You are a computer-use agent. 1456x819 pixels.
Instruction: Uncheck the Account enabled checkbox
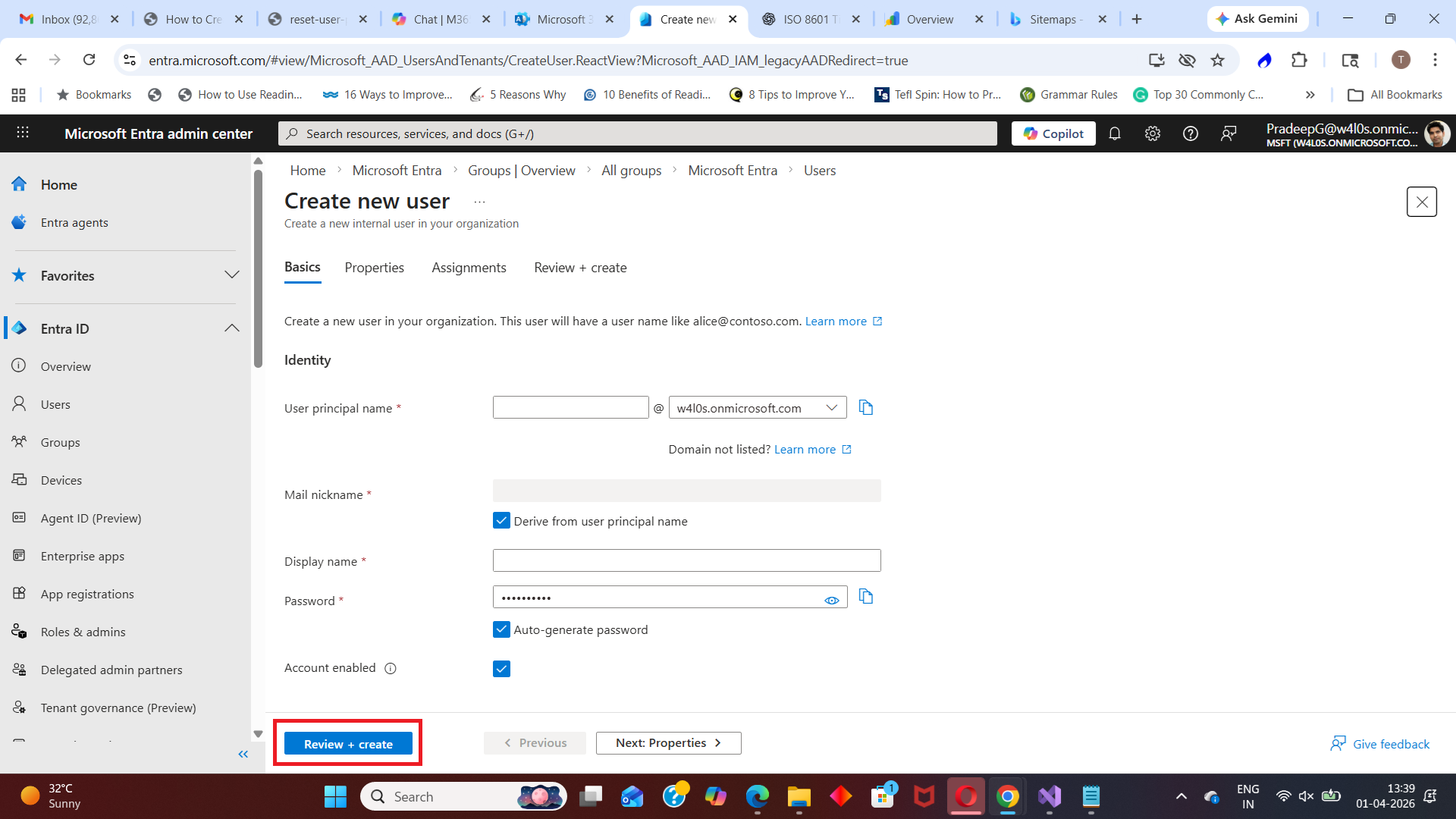(x=501, y=669)
